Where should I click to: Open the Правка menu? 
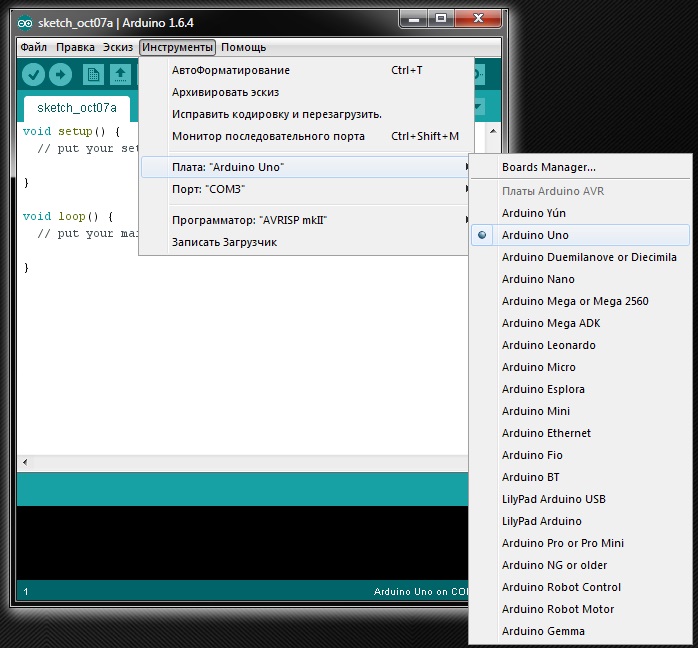(75, 47)
